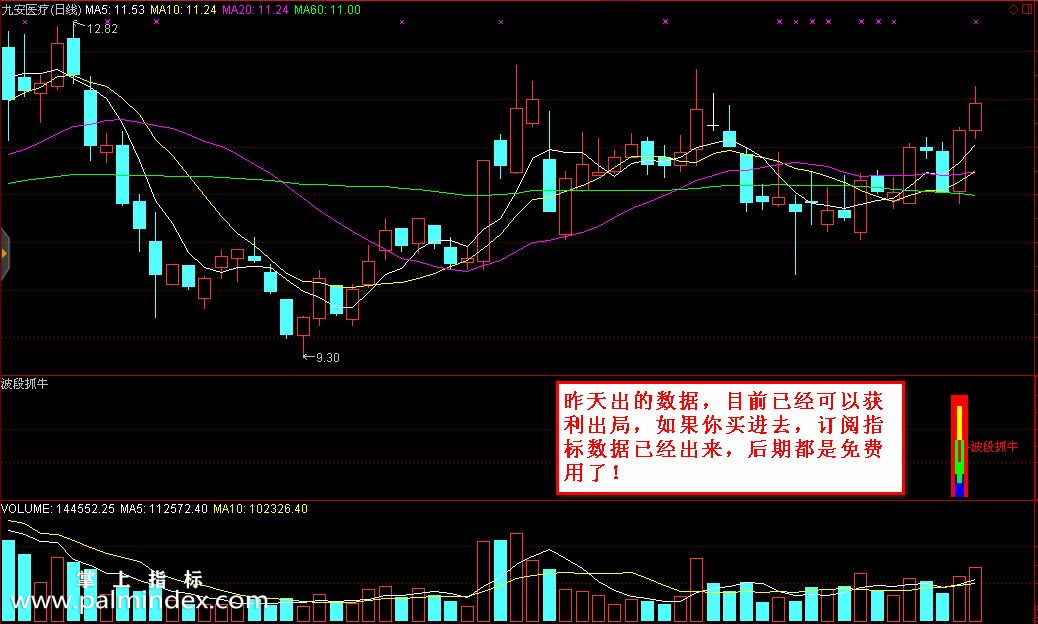Click the 9.30 low price label

click(x=327, y=357)
